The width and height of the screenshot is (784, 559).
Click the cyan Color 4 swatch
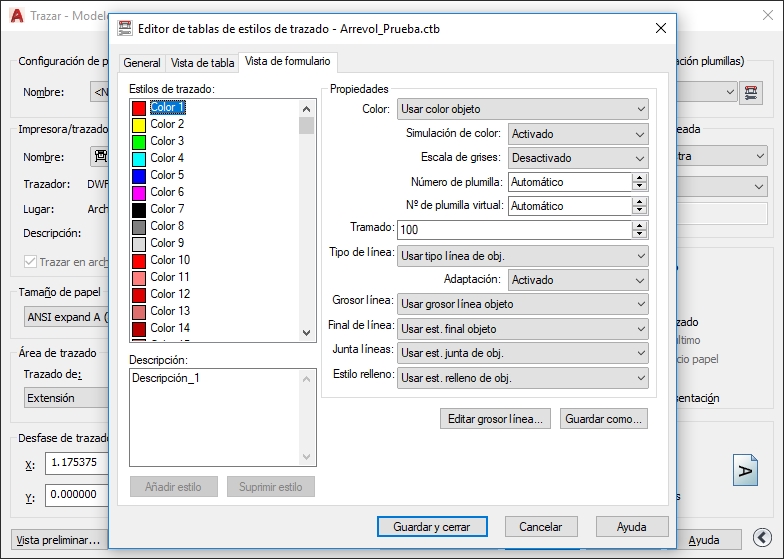(138, 158)
